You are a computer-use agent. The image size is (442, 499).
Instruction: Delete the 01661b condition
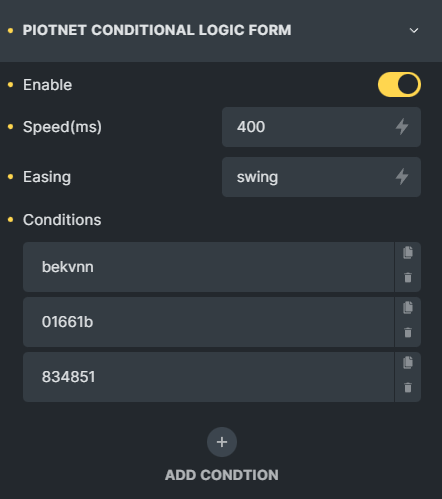[408, 332]
